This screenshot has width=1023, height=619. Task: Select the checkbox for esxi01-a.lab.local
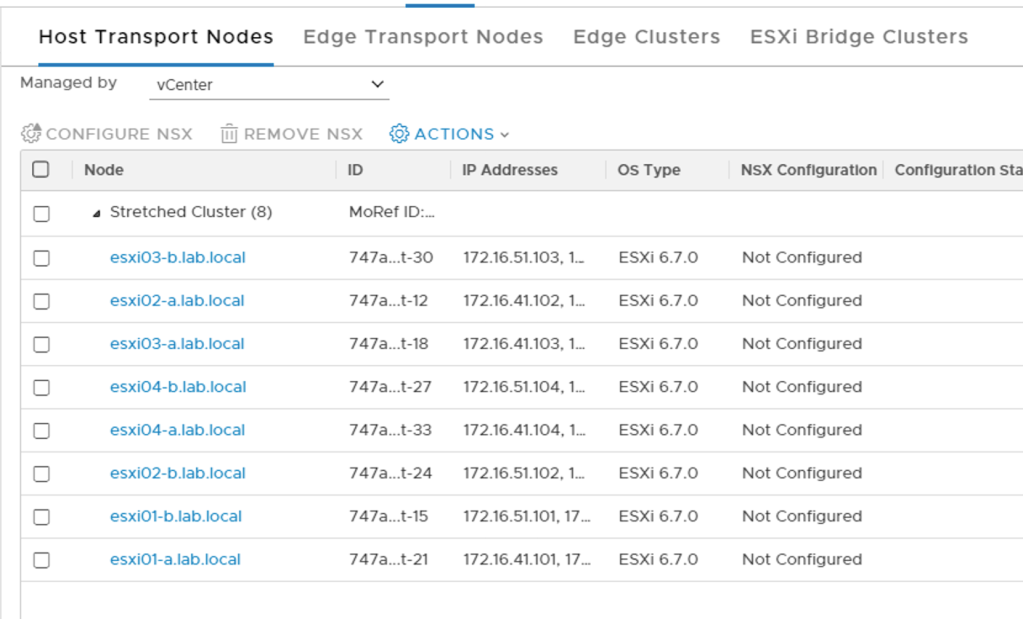click(41, 559)
